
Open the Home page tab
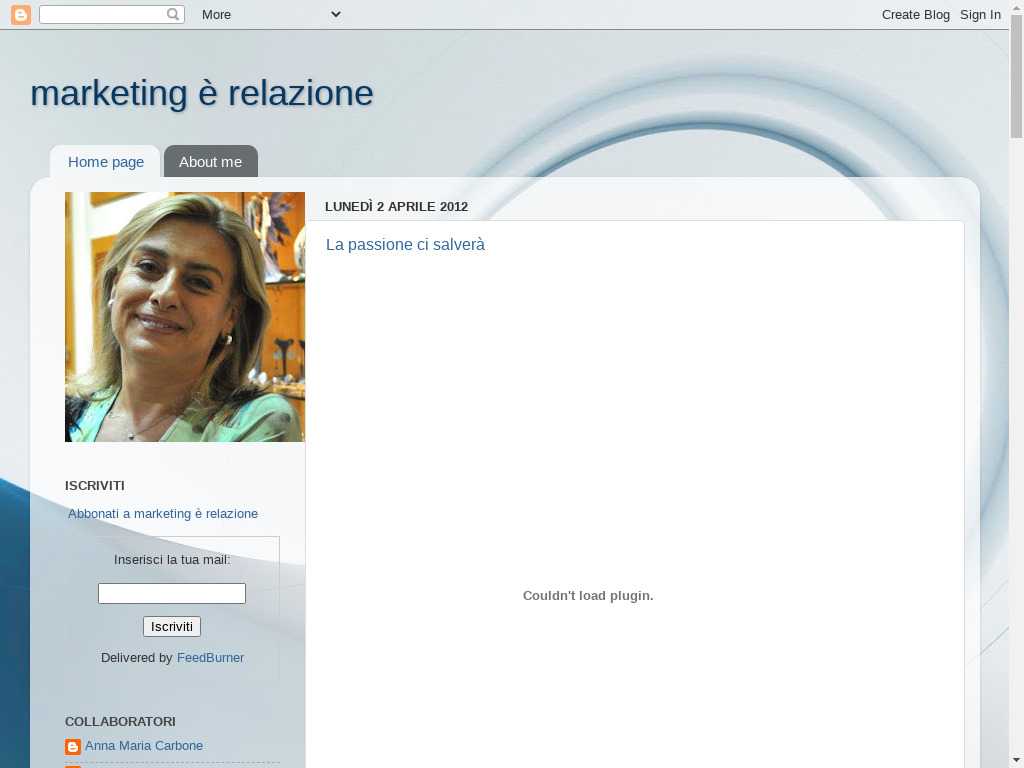[106, 162]
